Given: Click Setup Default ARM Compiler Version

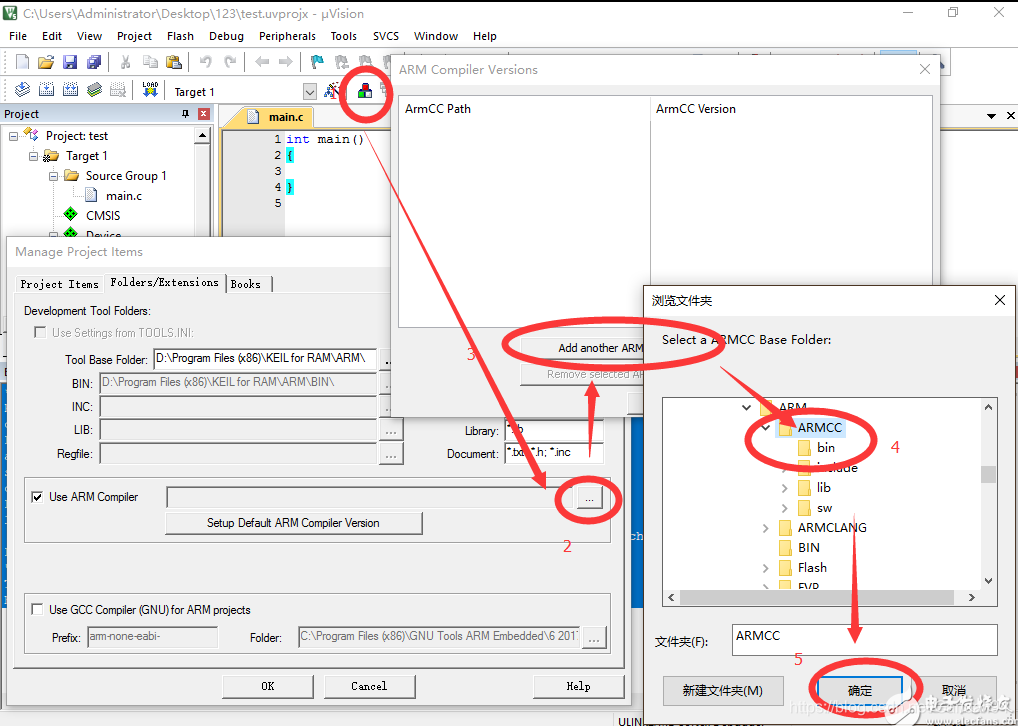Looking at the screenshot, I should 293,523.
